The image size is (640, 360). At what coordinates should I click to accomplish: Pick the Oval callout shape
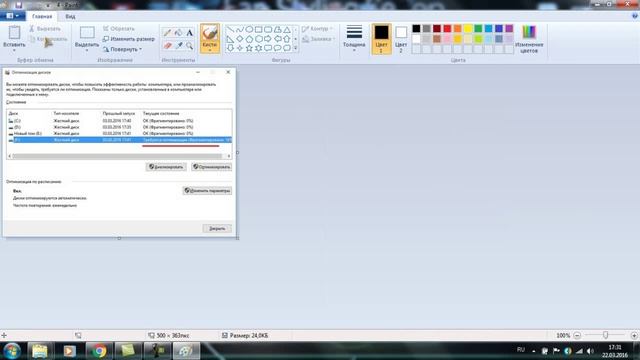(278, 48)
